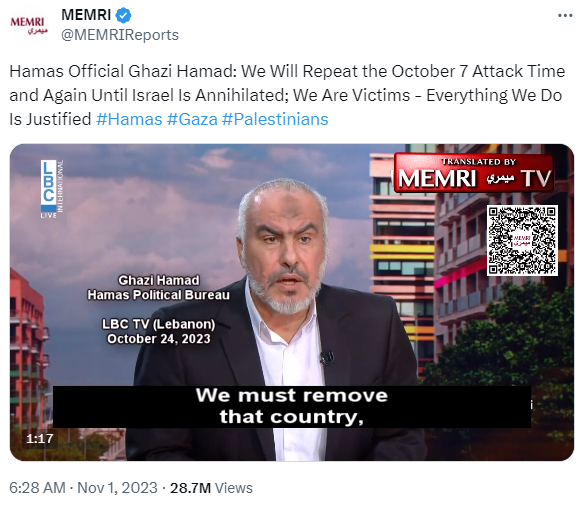Open the #Gaza hashtag
This screenshot has height=508, width=588.
click(192, 119)
